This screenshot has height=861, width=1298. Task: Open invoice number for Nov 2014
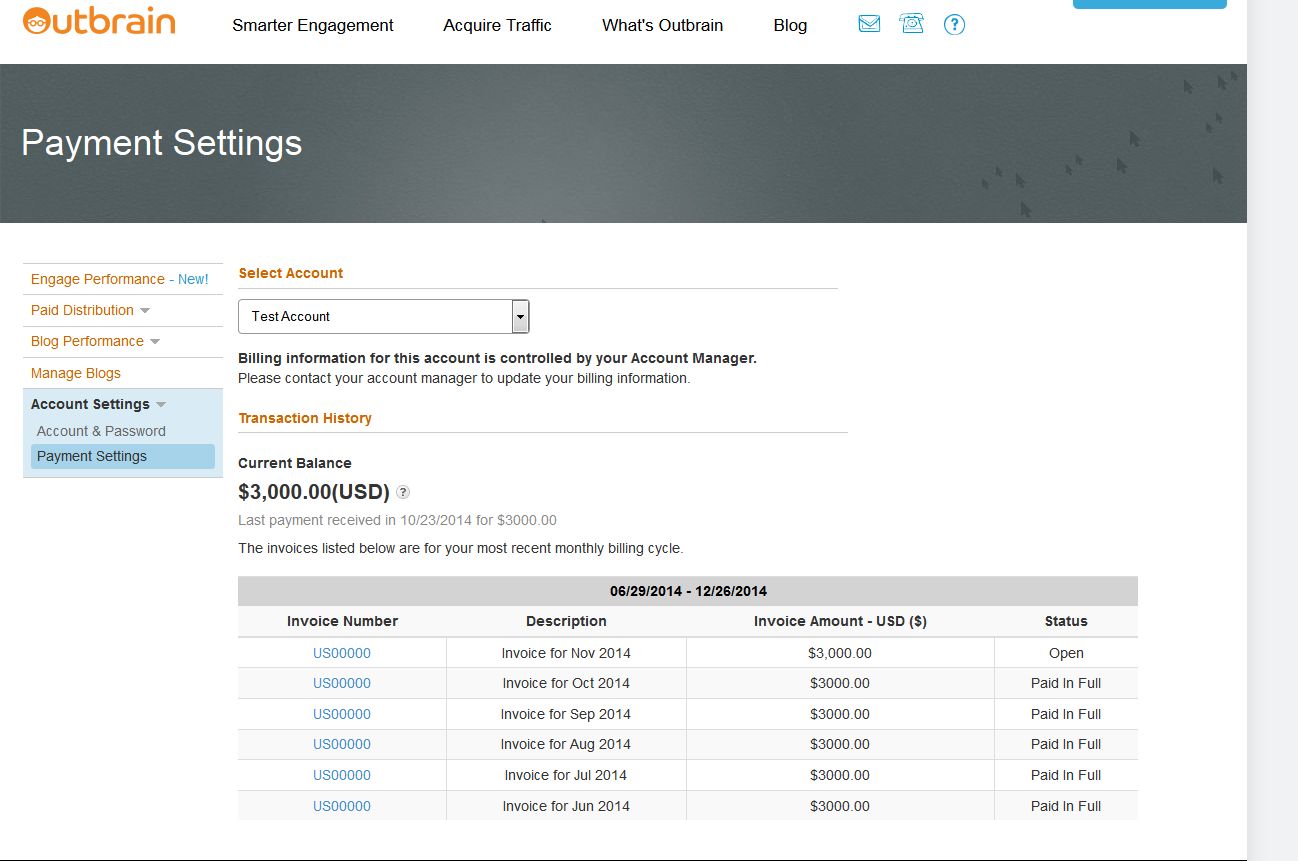tap(342, 653)
